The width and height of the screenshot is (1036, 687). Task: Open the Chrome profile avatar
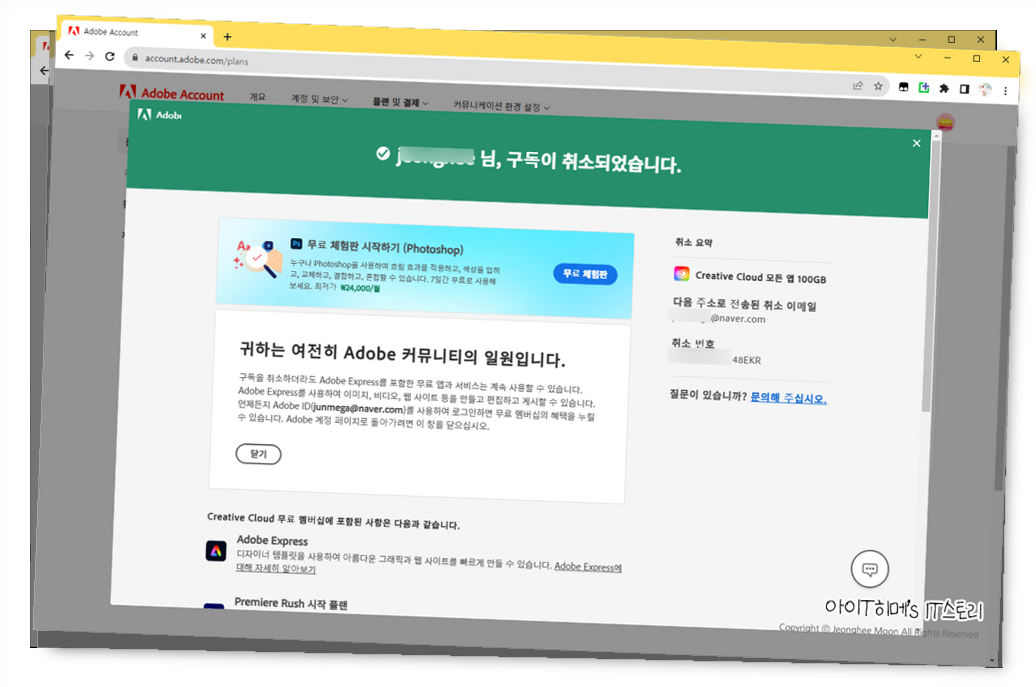tap(985, 90)
